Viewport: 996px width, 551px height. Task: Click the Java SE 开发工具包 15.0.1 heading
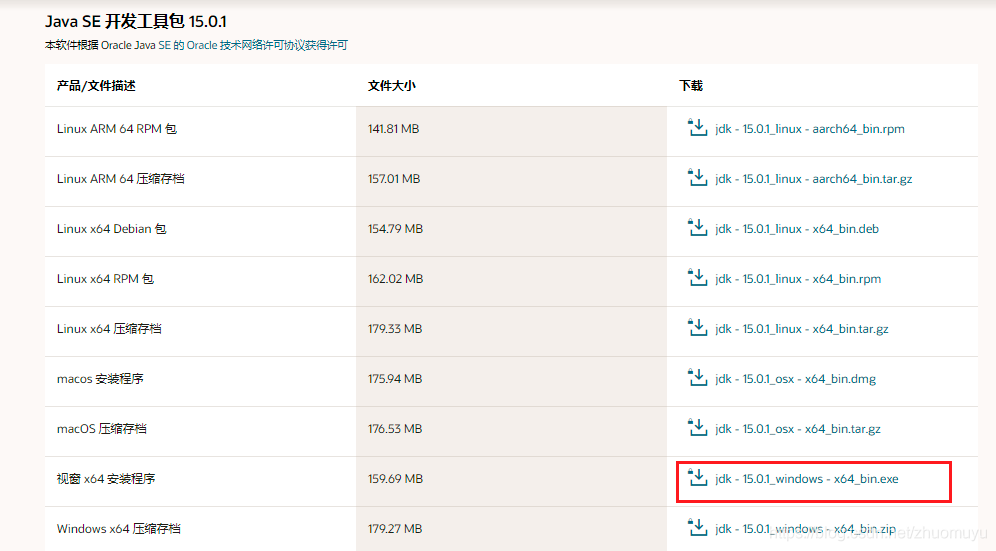point(136,22)
